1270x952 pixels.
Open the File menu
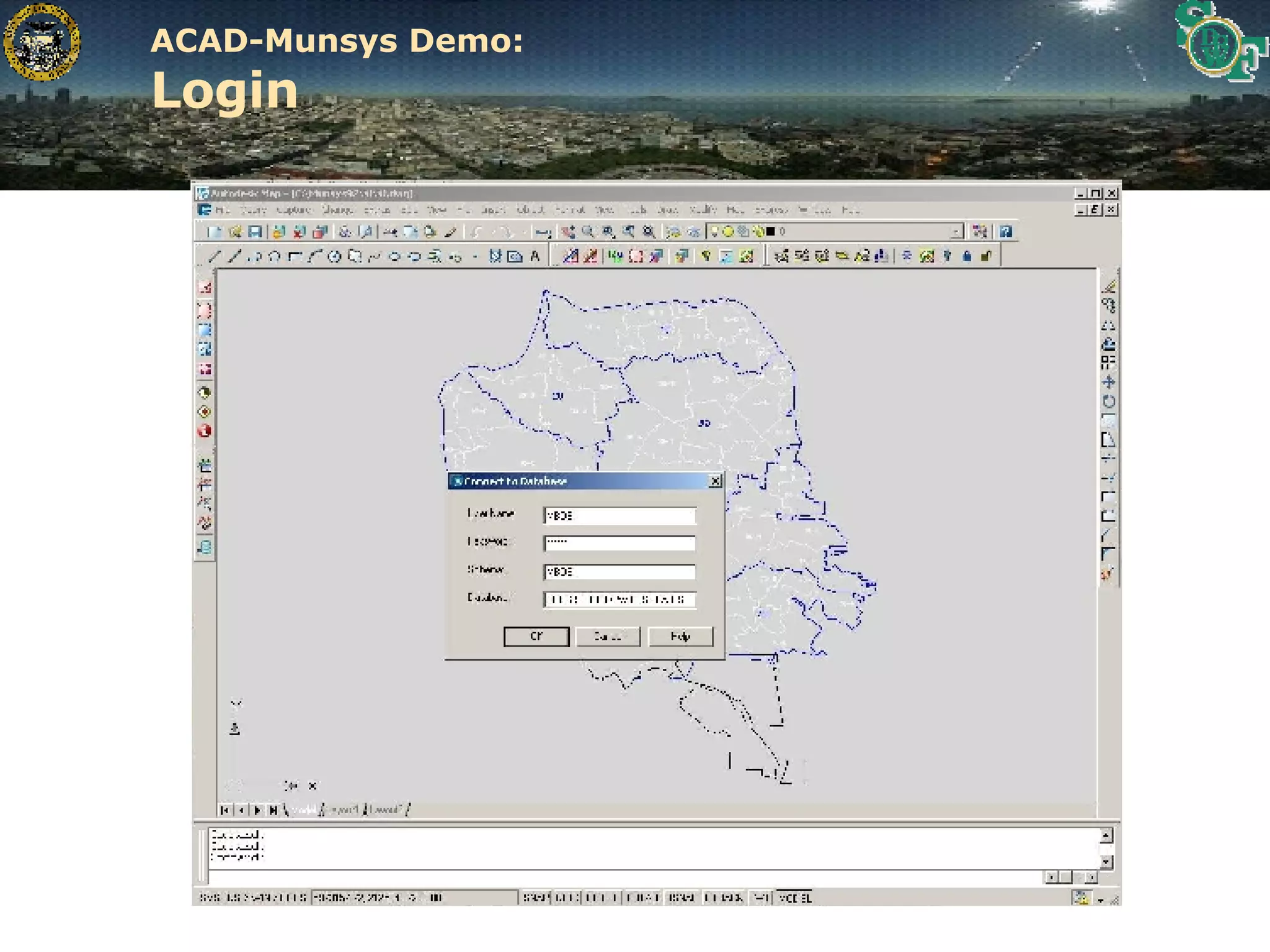tap(222, 210)
